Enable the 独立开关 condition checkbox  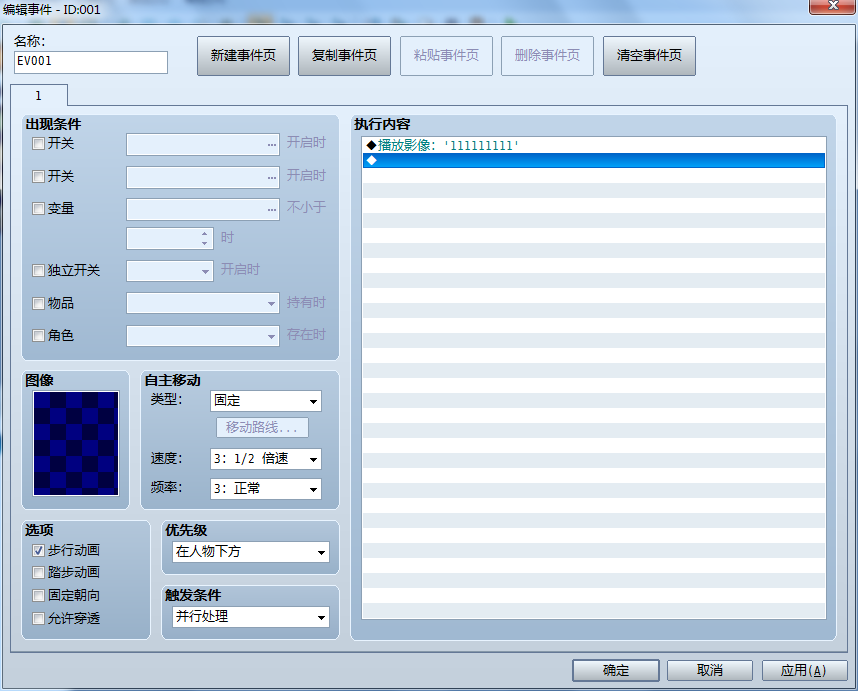point(38,270)
